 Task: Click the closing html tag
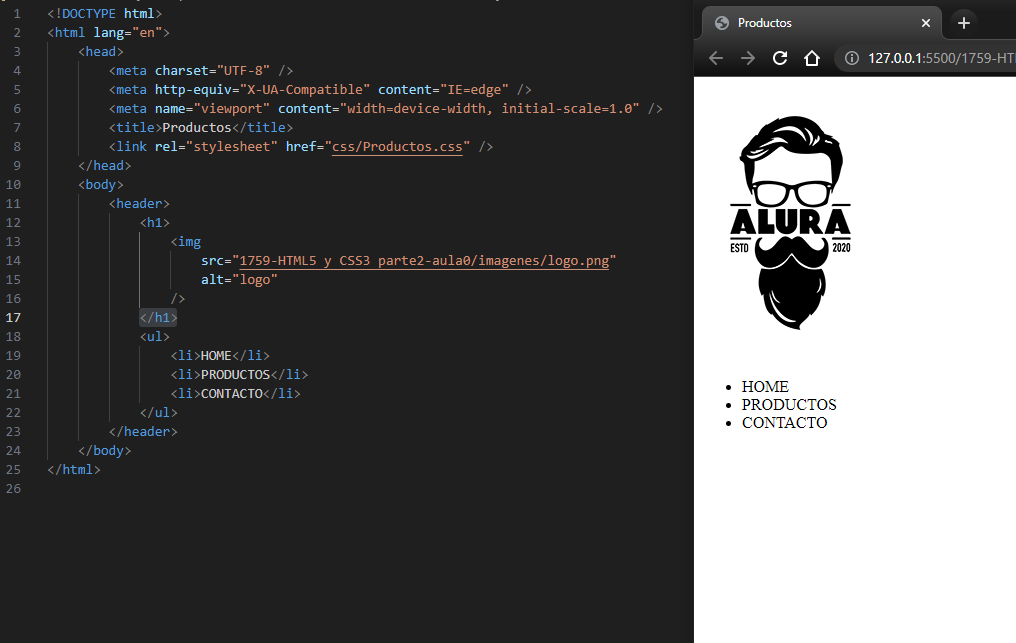click(x=74, y=470)
